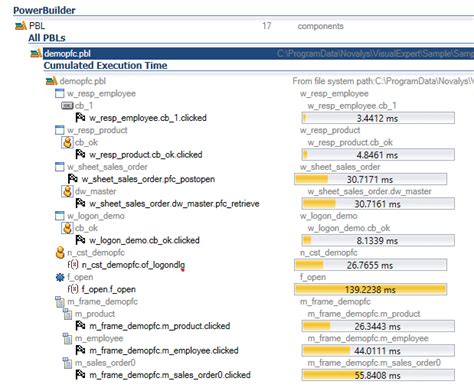Click the grey f_open tree label
Image resolution: width=474 pixels, height=391 pixels.
point(80,277)
